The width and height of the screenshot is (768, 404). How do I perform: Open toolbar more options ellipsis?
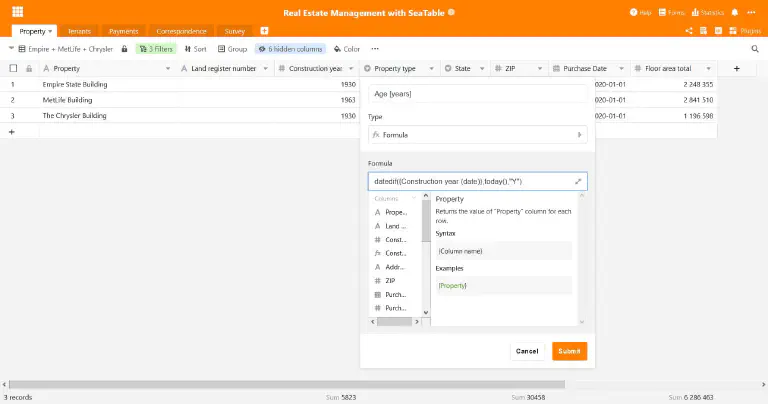375,49
